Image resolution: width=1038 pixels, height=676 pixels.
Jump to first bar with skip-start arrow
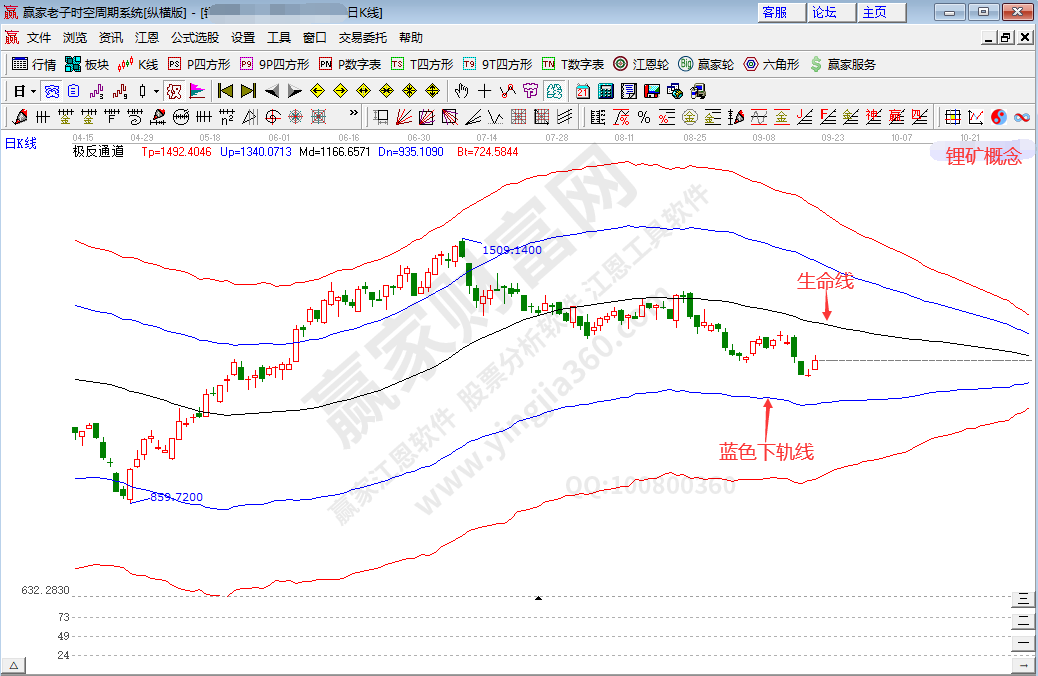click(225, 91)
